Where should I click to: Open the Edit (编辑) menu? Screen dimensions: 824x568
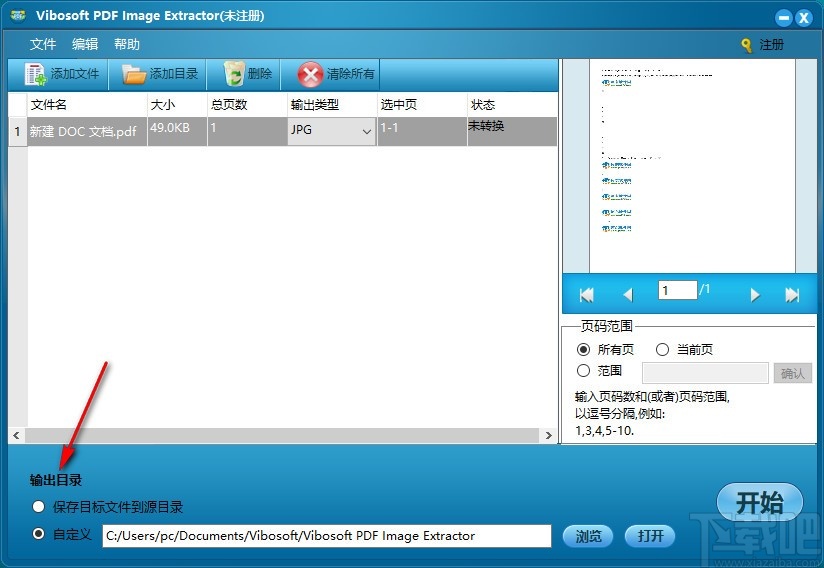coord(85,44)
